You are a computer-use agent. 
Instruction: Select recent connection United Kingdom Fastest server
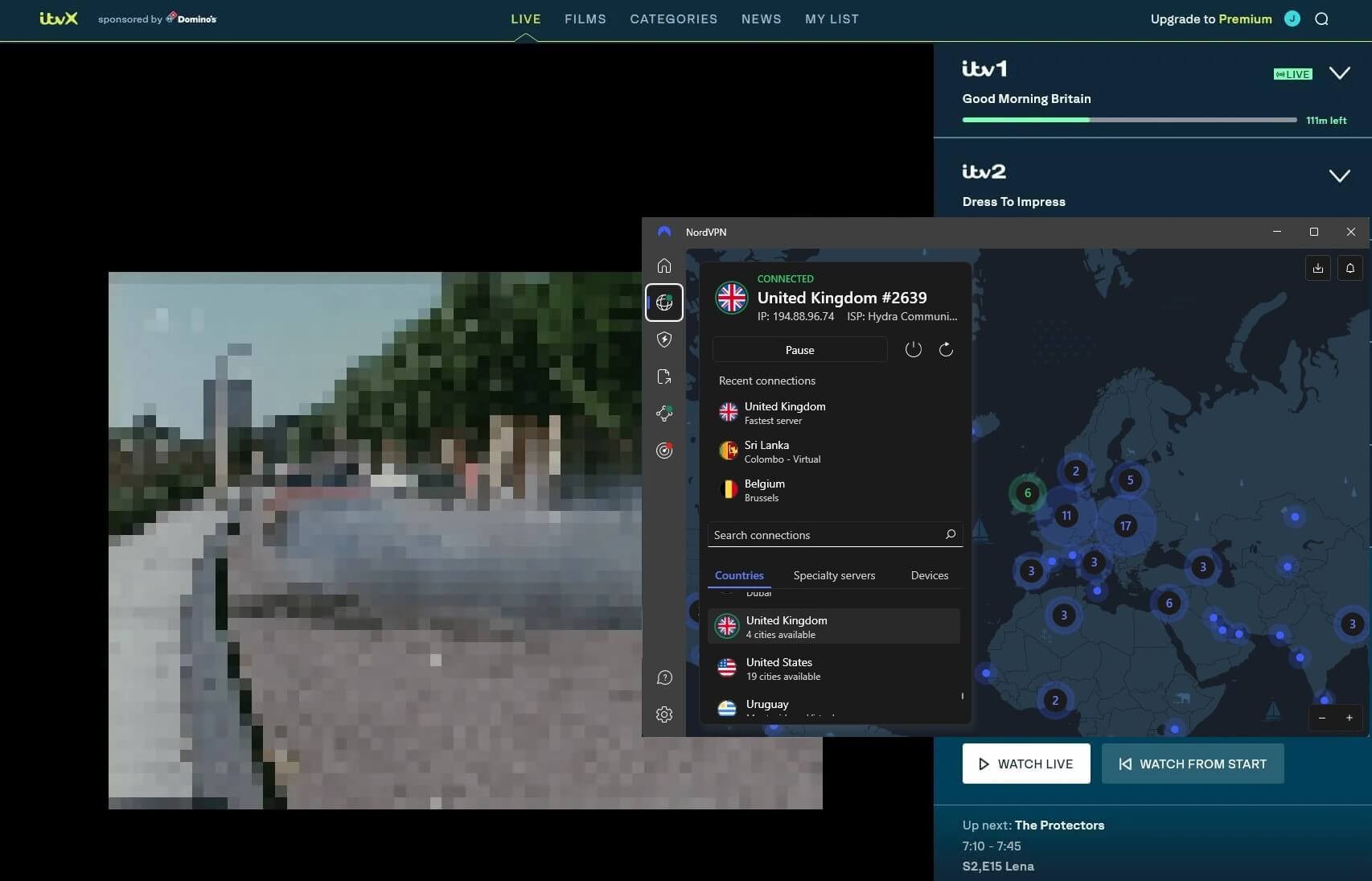pos(835,413)
